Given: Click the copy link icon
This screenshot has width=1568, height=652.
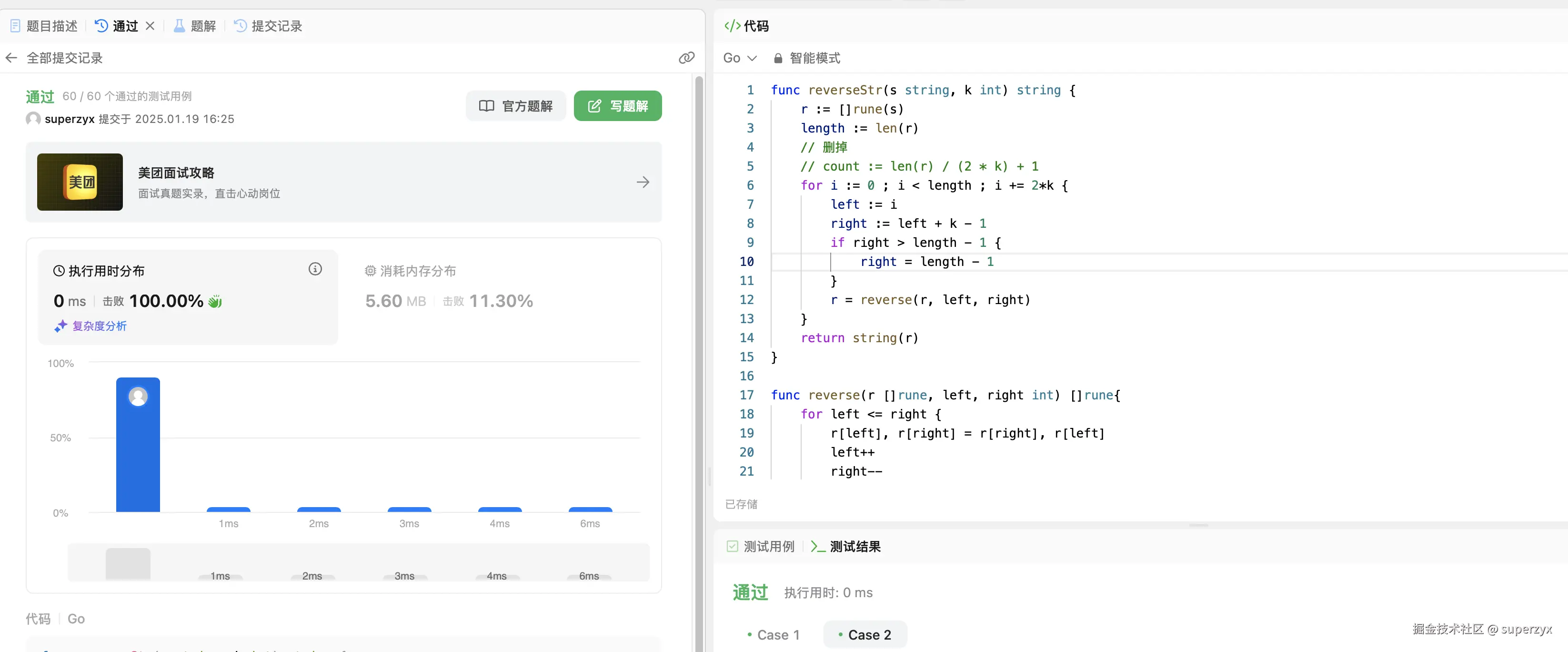Looking at the screenshot, I should 686,58.
